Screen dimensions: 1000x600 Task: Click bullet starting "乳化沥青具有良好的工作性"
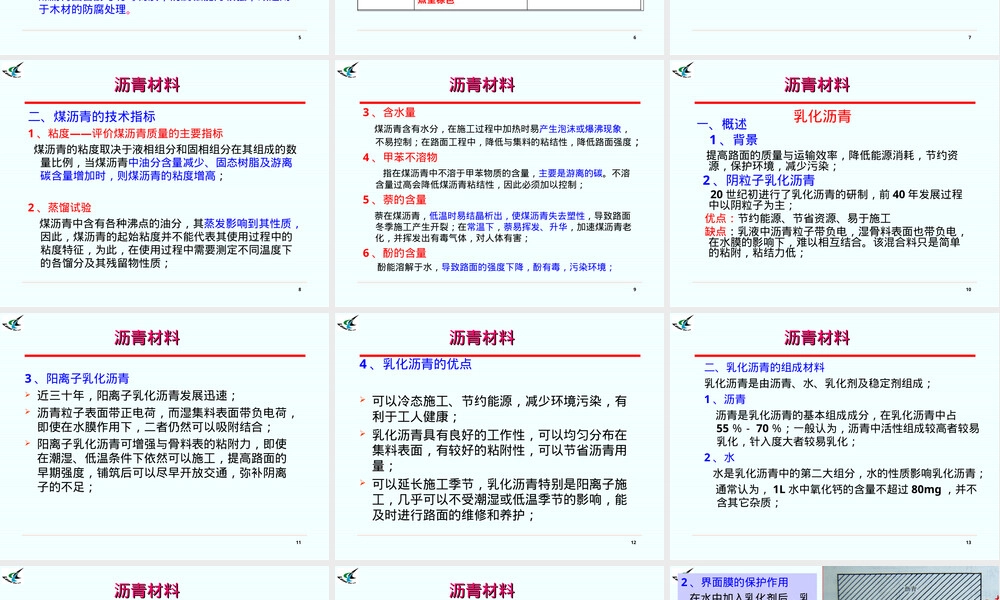click(x=499, y=450)
